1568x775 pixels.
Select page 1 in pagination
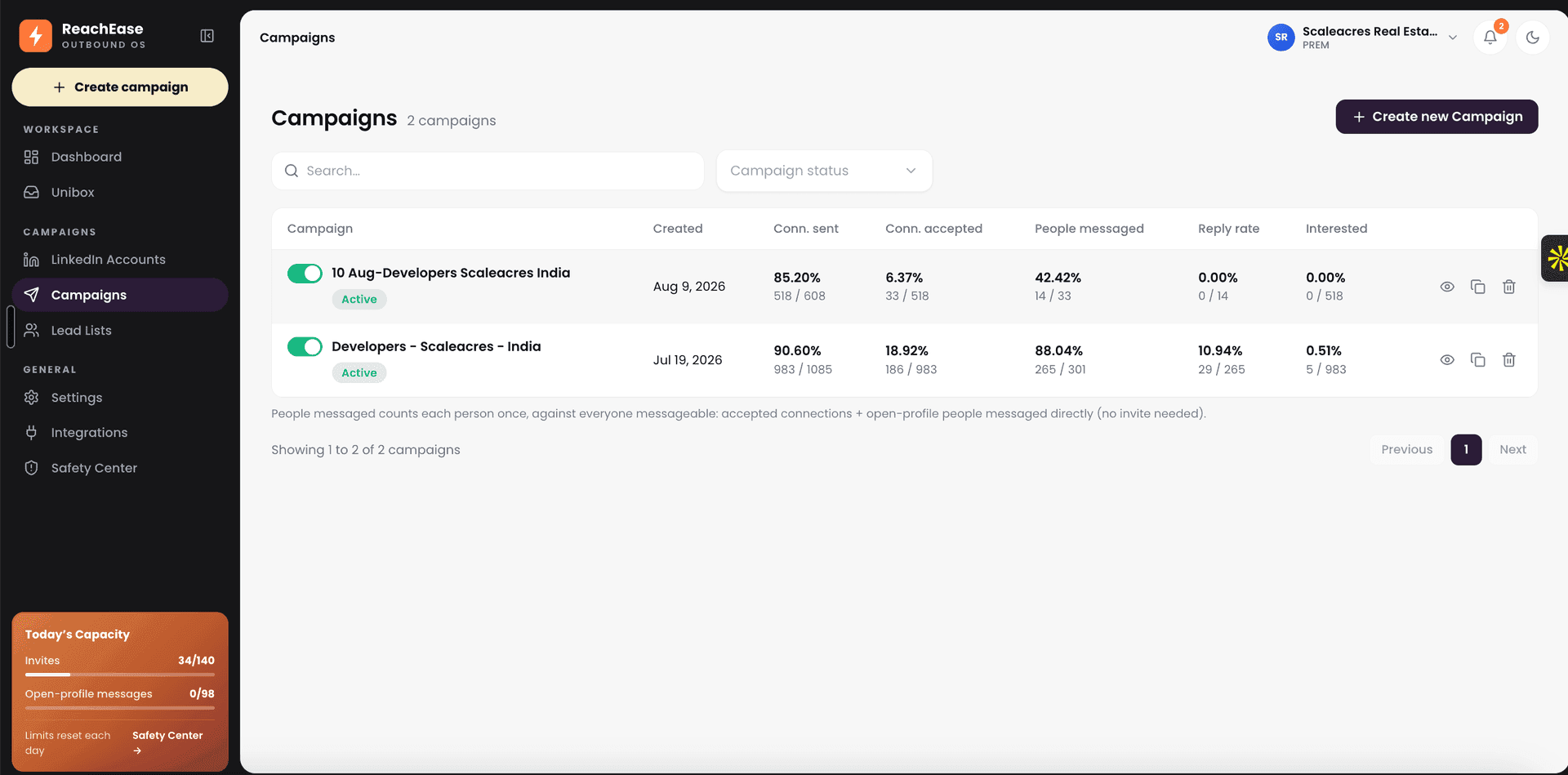1466,449
